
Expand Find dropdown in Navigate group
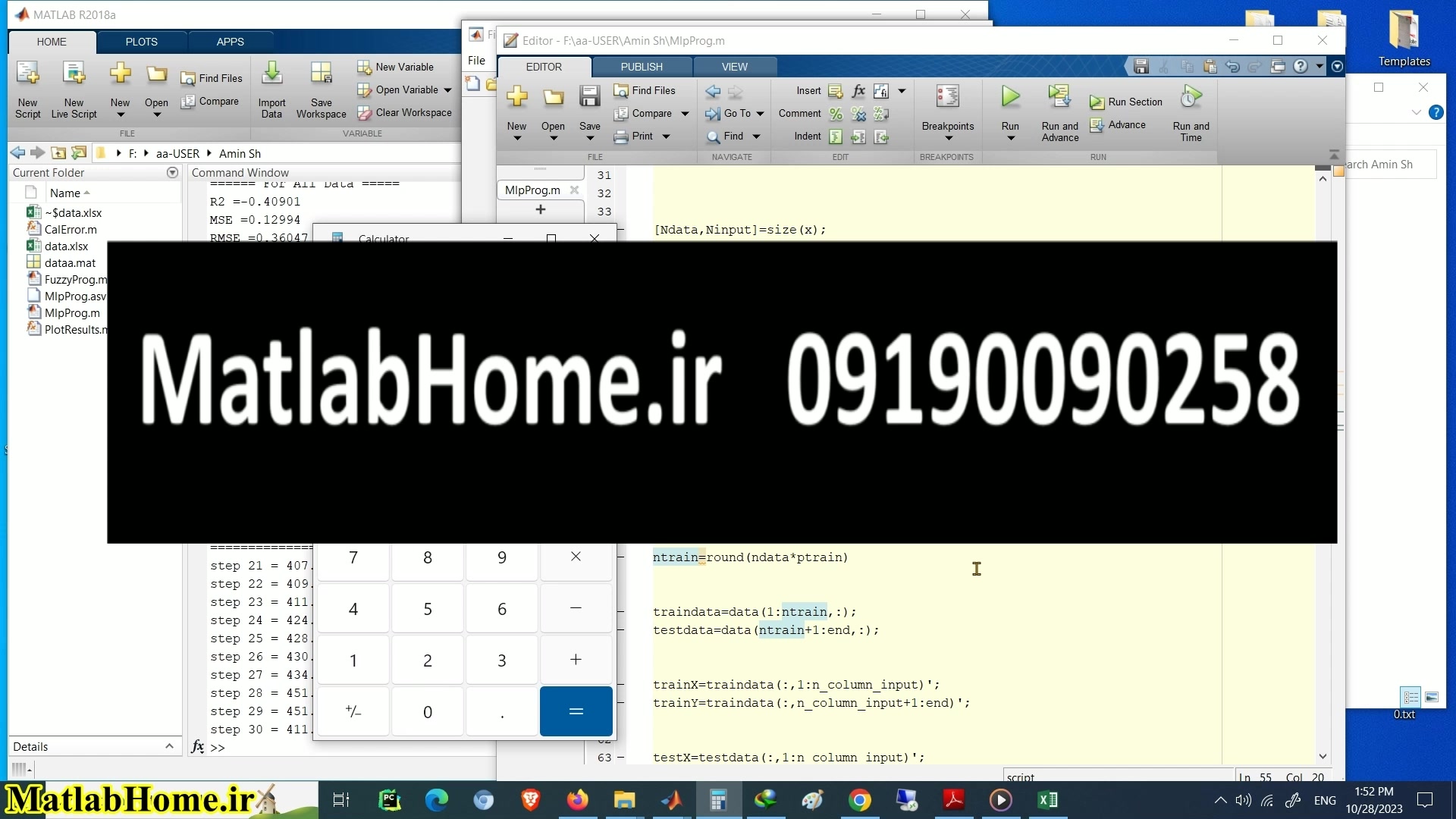tap(756, 136)
